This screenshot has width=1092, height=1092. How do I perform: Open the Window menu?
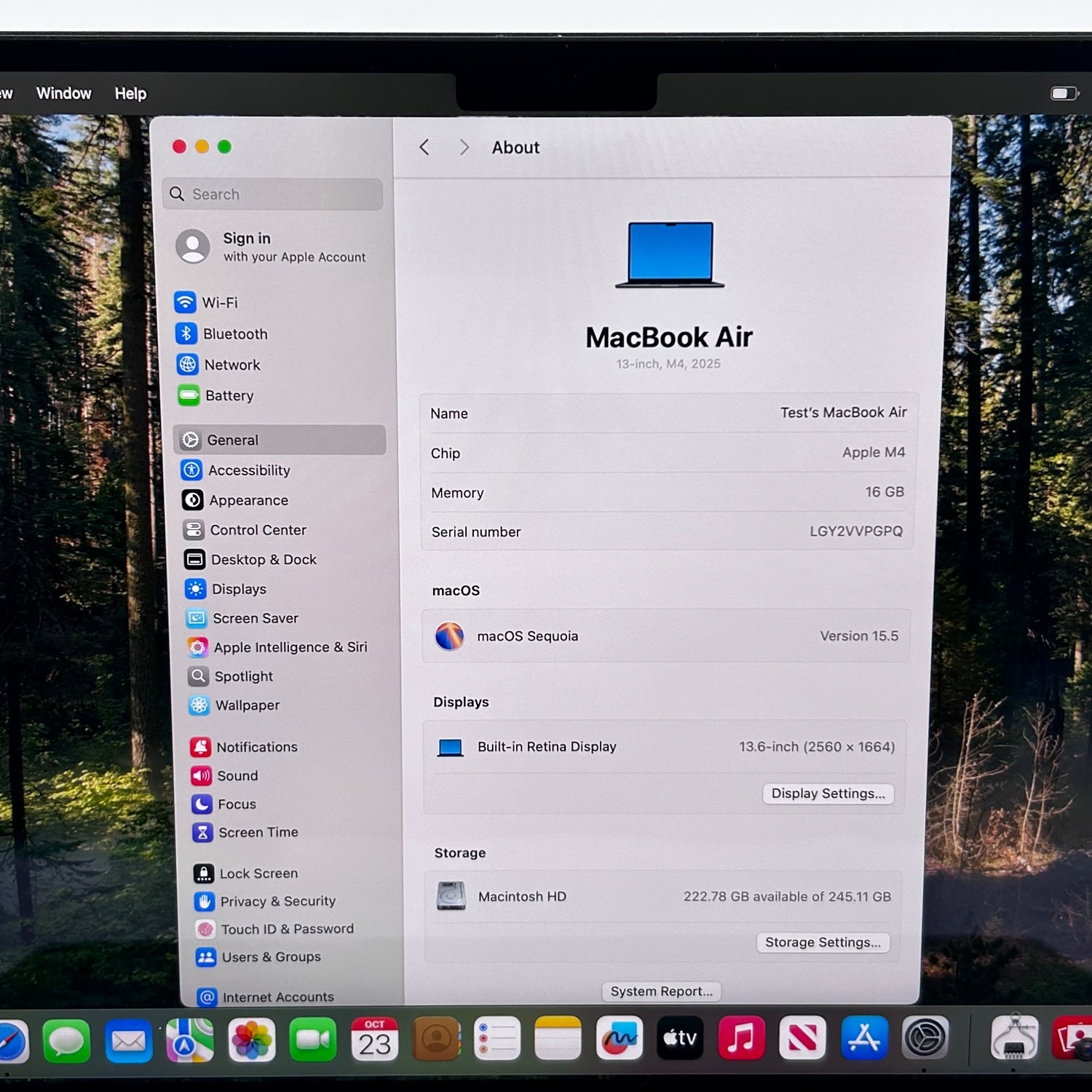click(64, 93)
